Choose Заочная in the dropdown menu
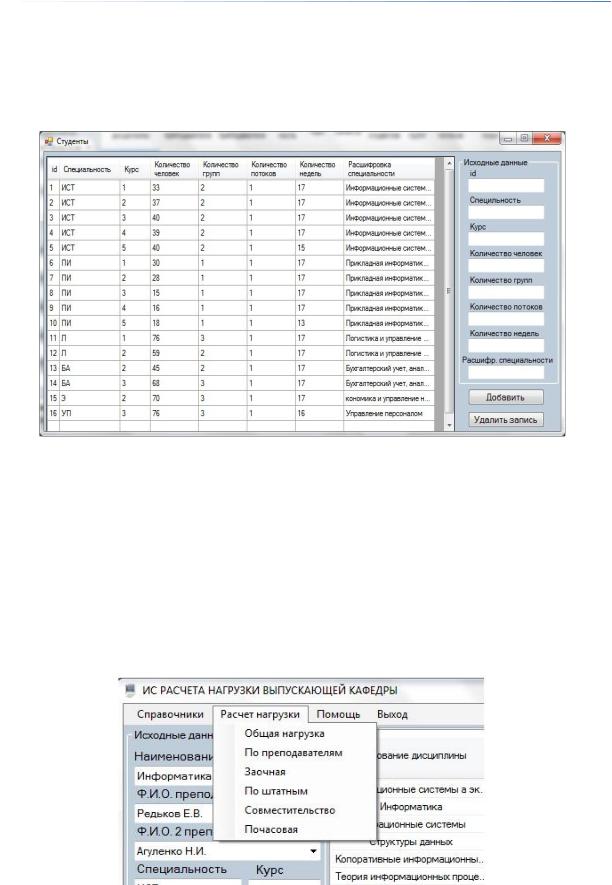This screenshot has height=885, width=612. pos(265,772)
